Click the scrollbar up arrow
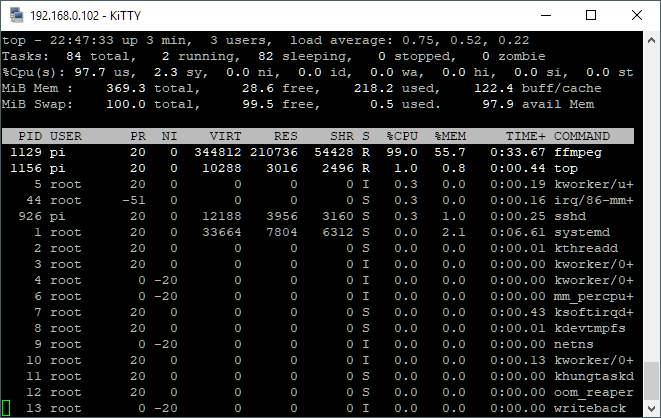Image resolution: width=661 pixels, height=418 pixels. [x=651, y=40]
